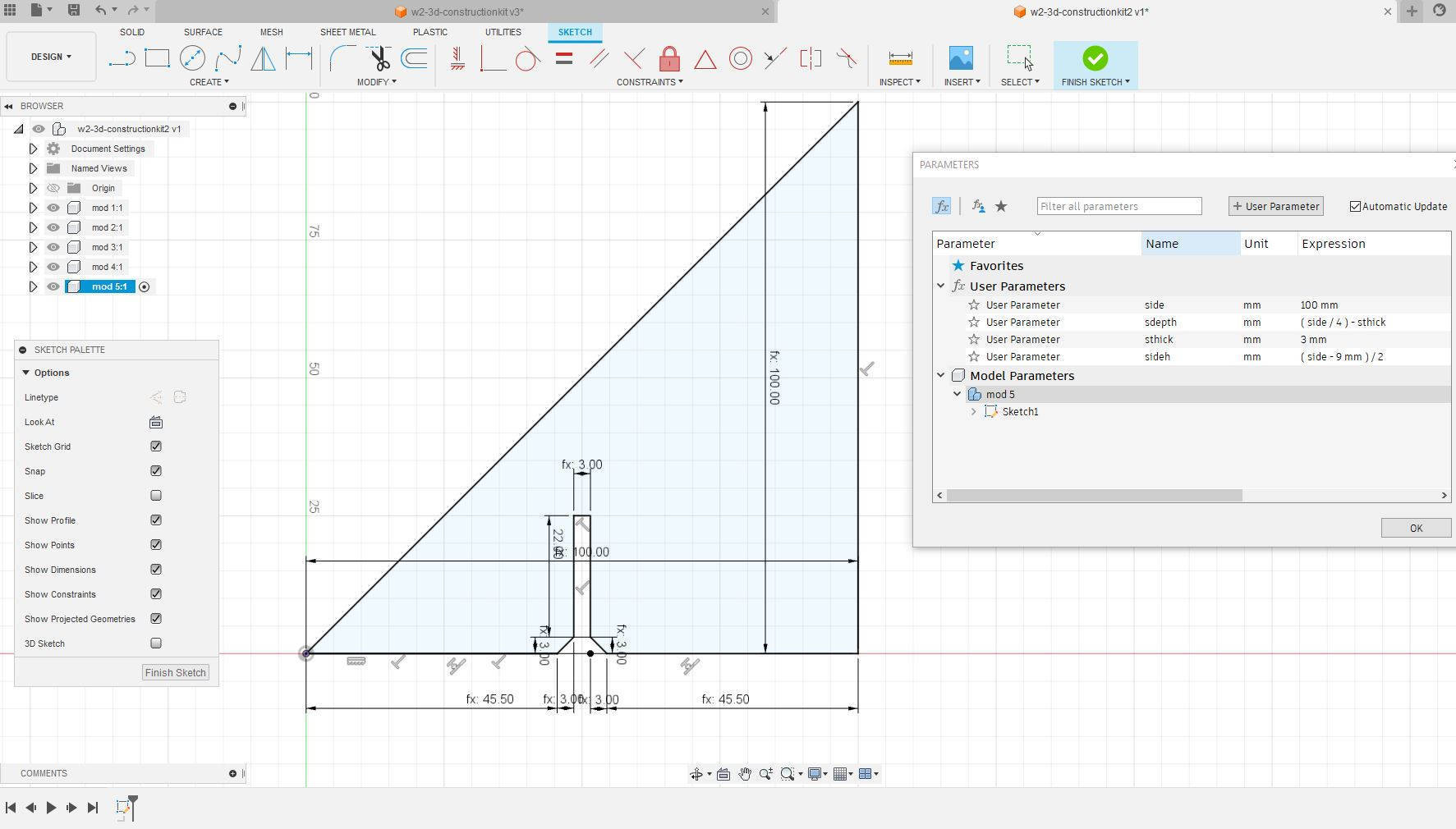Screen dimensions: 1456x829
Task: Enable the Slice checkbox
Action: [x=156, y=496]
